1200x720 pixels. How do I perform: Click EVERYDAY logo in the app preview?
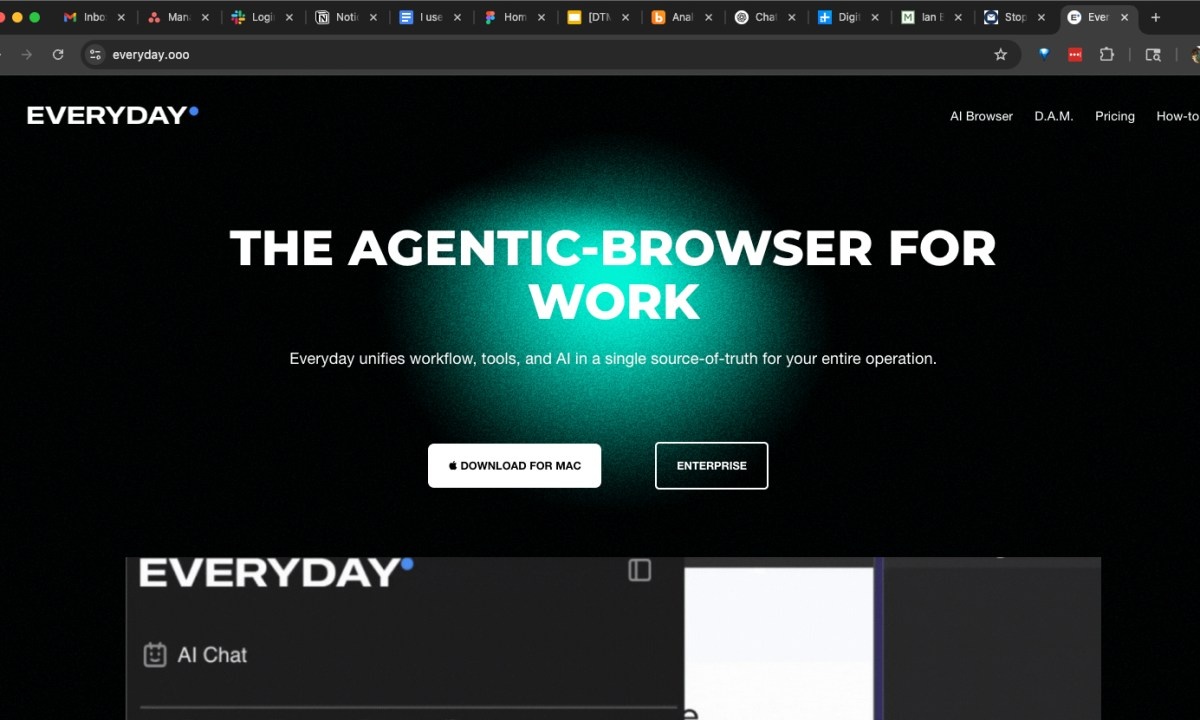click(x=275, y=573)
